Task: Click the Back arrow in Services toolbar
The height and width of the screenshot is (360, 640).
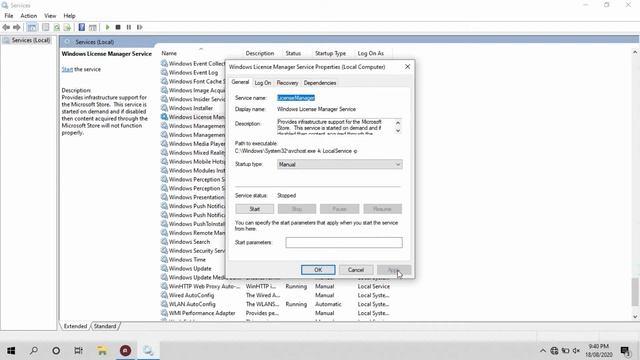Action: [x=6, y=27]
